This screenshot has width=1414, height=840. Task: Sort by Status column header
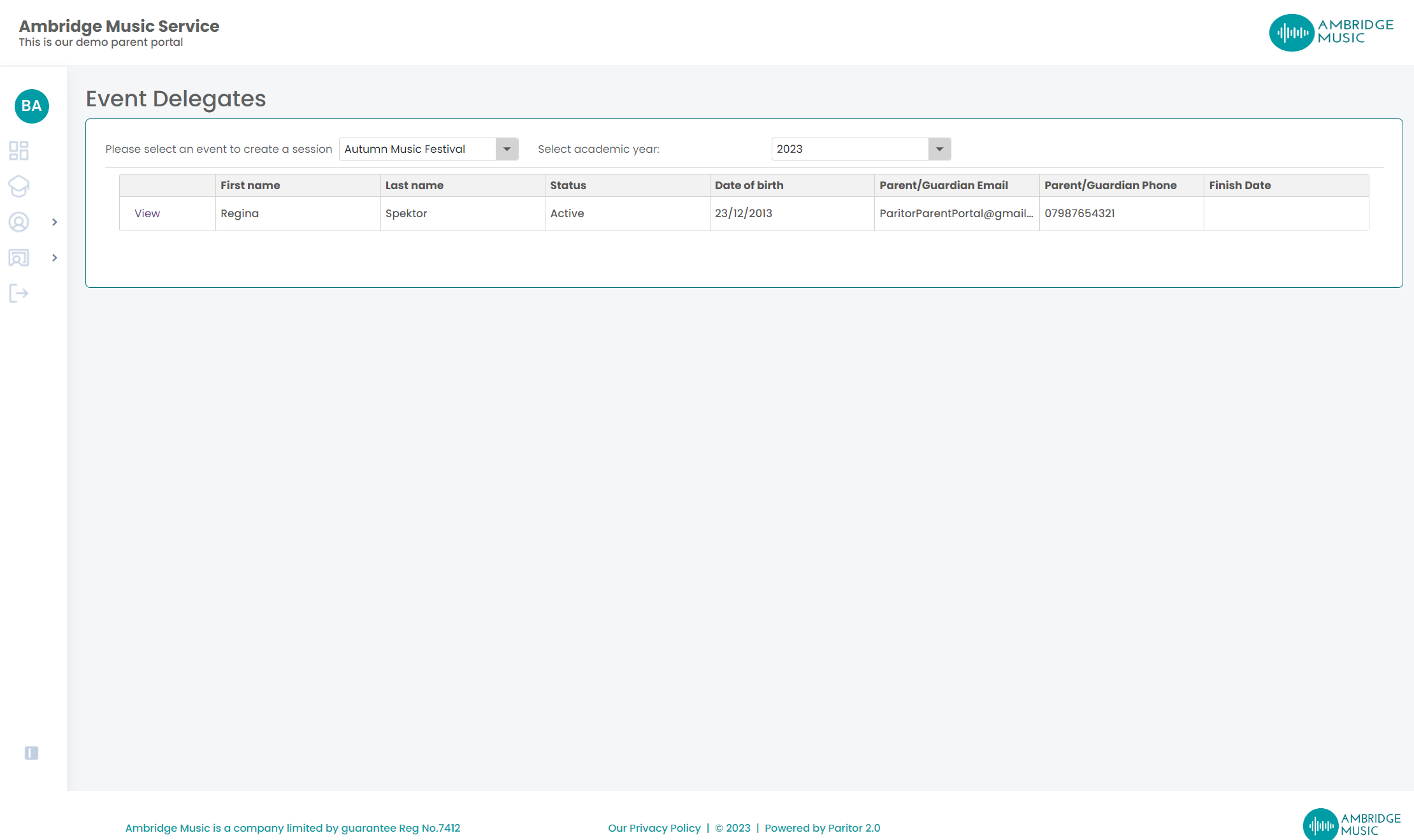click(x=627, y=185)
